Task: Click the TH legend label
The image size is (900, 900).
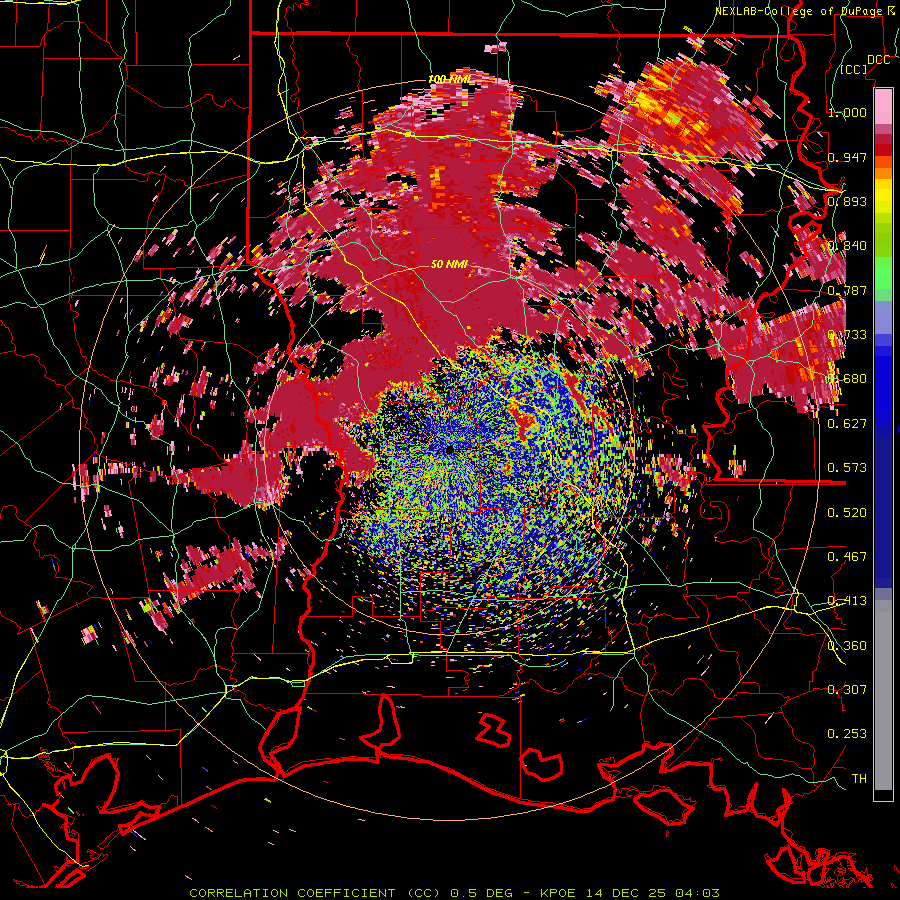Action: point(859,779)
